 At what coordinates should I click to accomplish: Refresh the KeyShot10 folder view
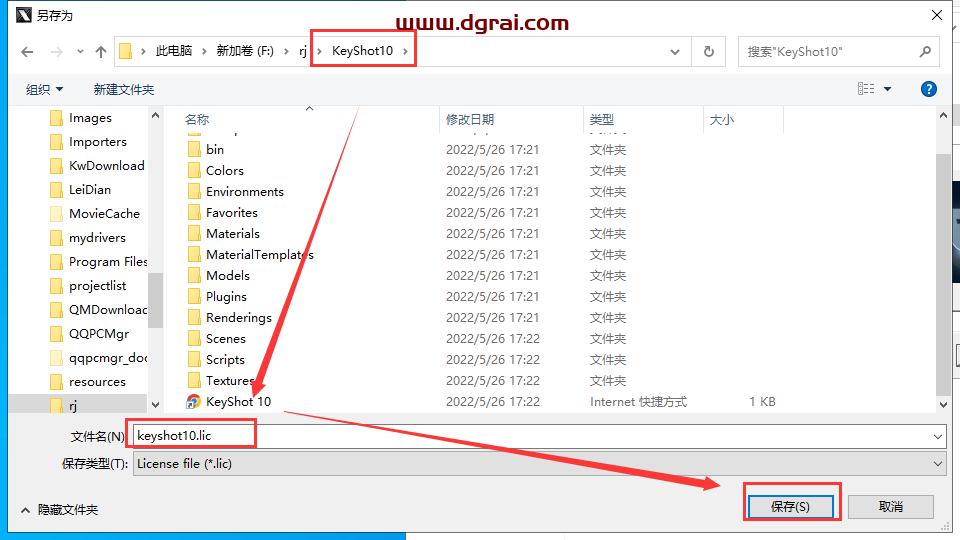709,51
